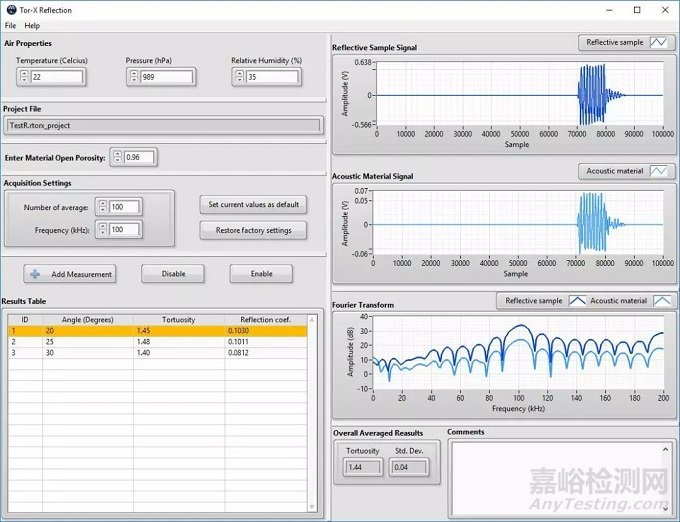680x522 pixels.
Task: Adjust the Pressure stepper arrows
Action: pos(132,78)
